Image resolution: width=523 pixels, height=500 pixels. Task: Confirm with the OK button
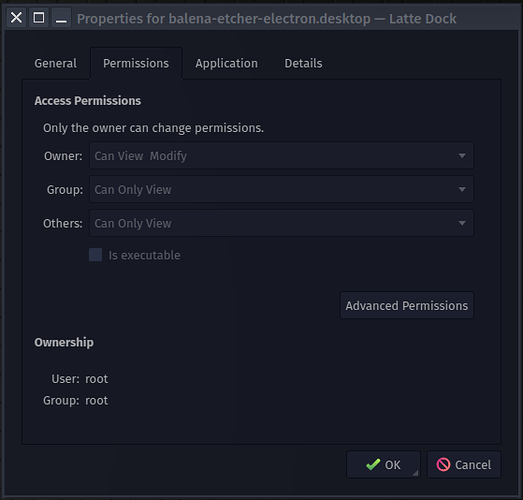tap(383, 465)
